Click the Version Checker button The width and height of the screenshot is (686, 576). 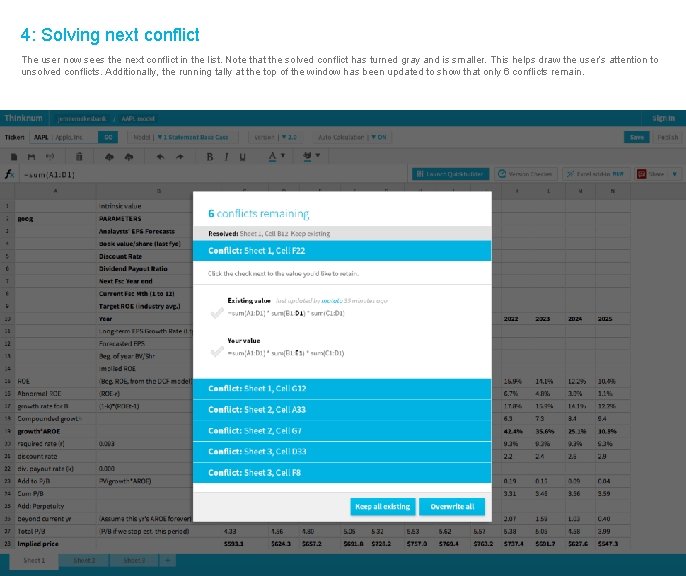coord(526,174)
